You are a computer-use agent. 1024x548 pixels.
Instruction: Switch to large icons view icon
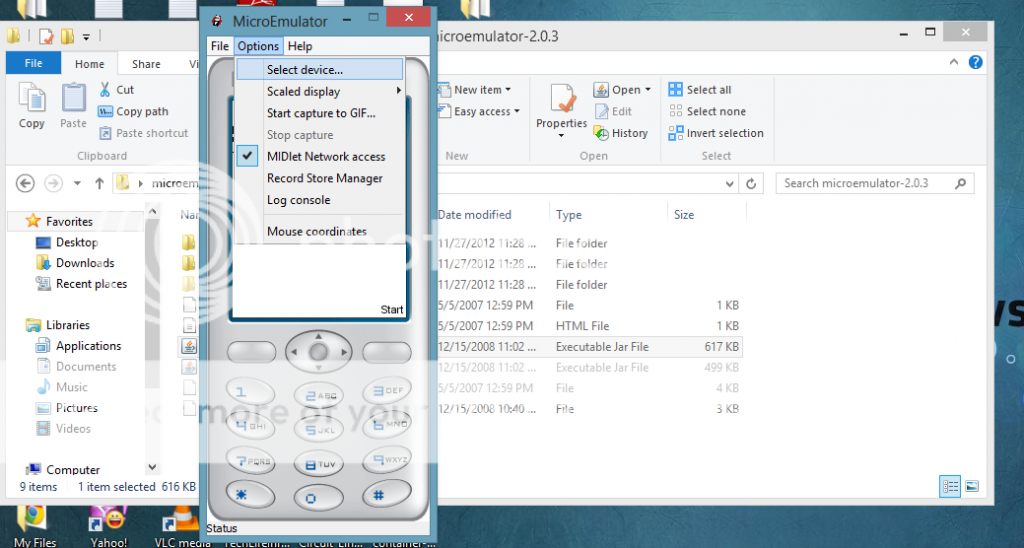[972, 486]
